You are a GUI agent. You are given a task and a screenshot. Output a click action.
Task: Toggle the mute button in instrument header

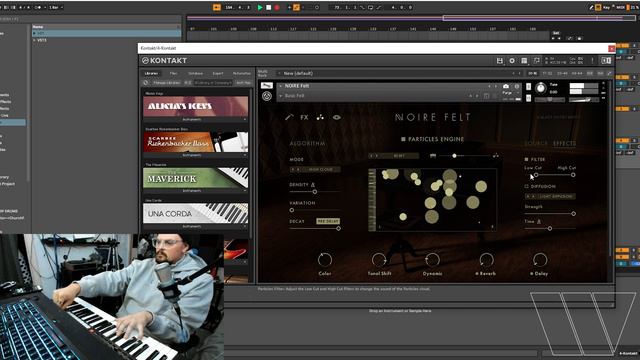point(529,98)
